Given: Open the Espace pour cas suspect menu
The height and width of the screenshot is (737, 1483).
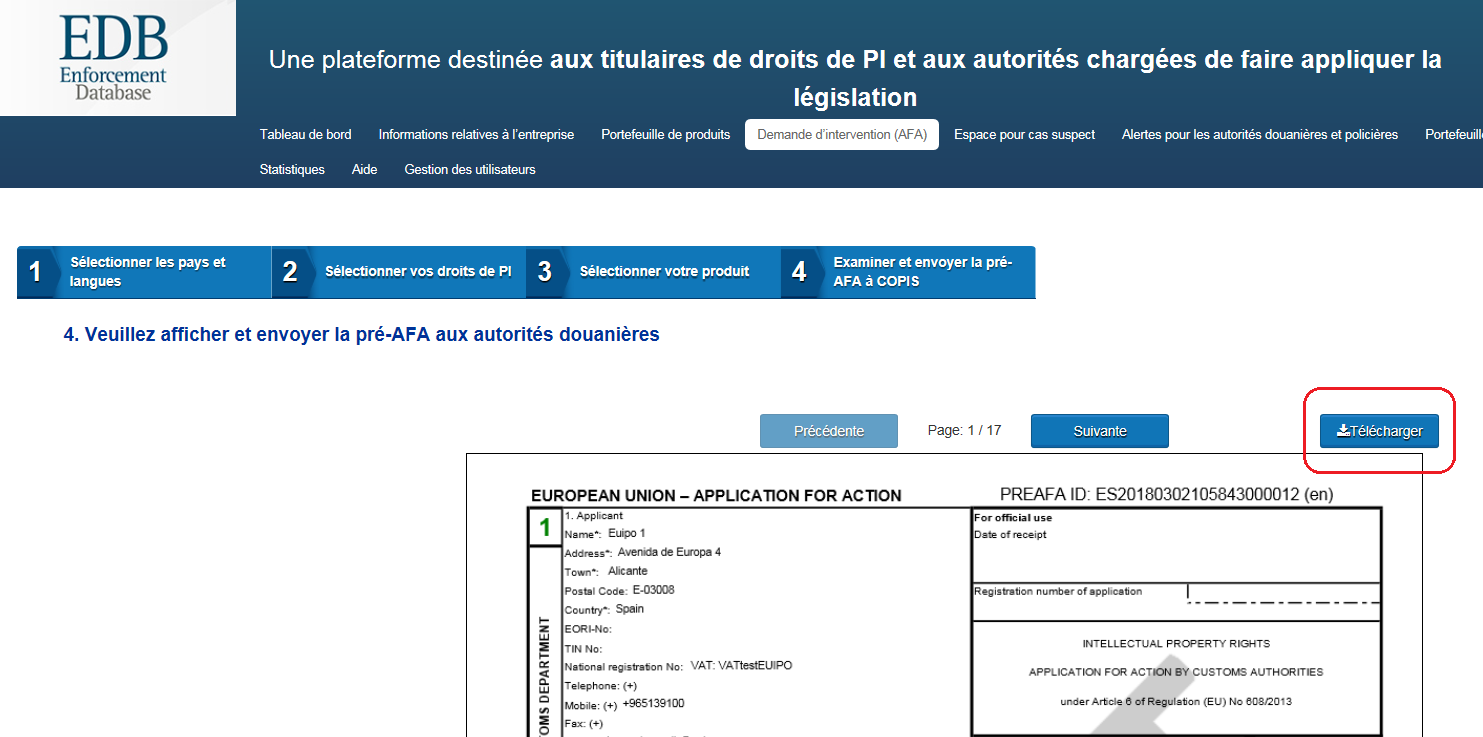Looking at the screenshot, I should pyautogui.click(x=1024, y=134).
